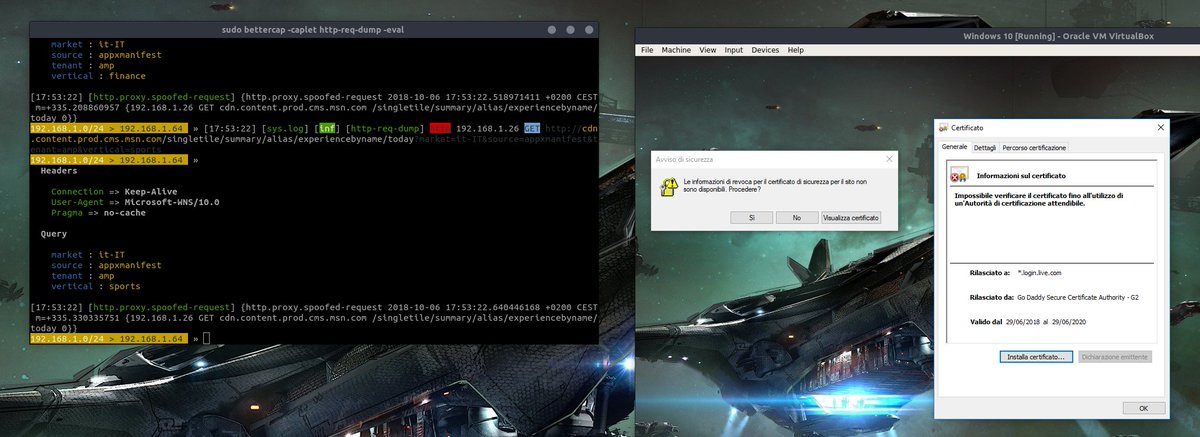Image resolution: width=1200 pixels, height=437 pixels.
Task: Click the User-Agent header line in terminal
Action: coord(135,202)
